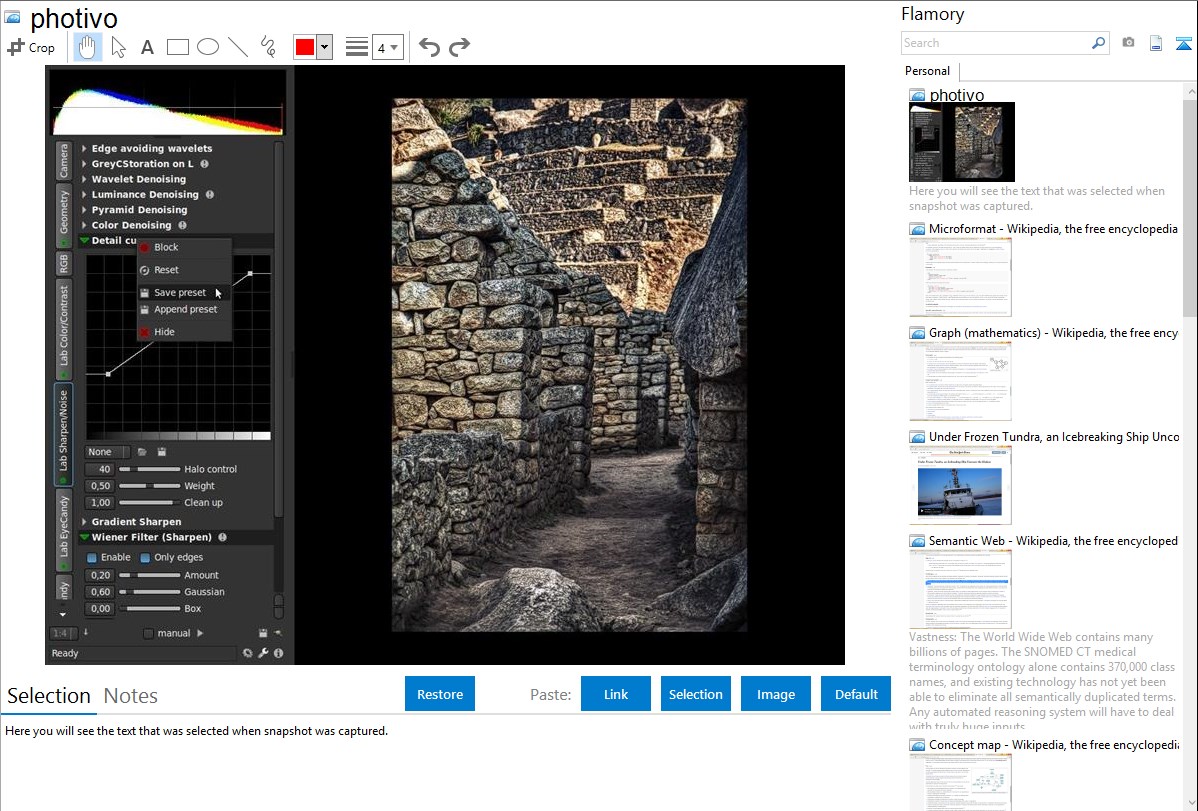Image resolution: width=1198 pixels, height=811 pixels.
Task: Select the rectangle shape tool
Action: [178, 47]
